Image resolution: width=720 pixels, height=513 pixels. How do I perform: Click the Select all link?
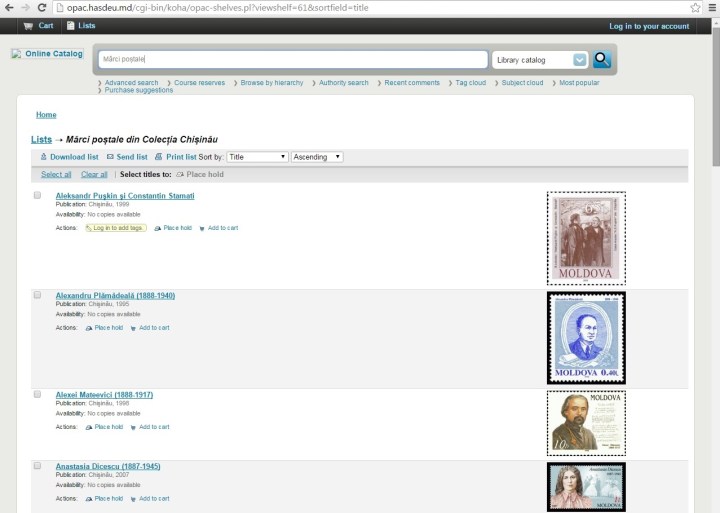point(56,174)
